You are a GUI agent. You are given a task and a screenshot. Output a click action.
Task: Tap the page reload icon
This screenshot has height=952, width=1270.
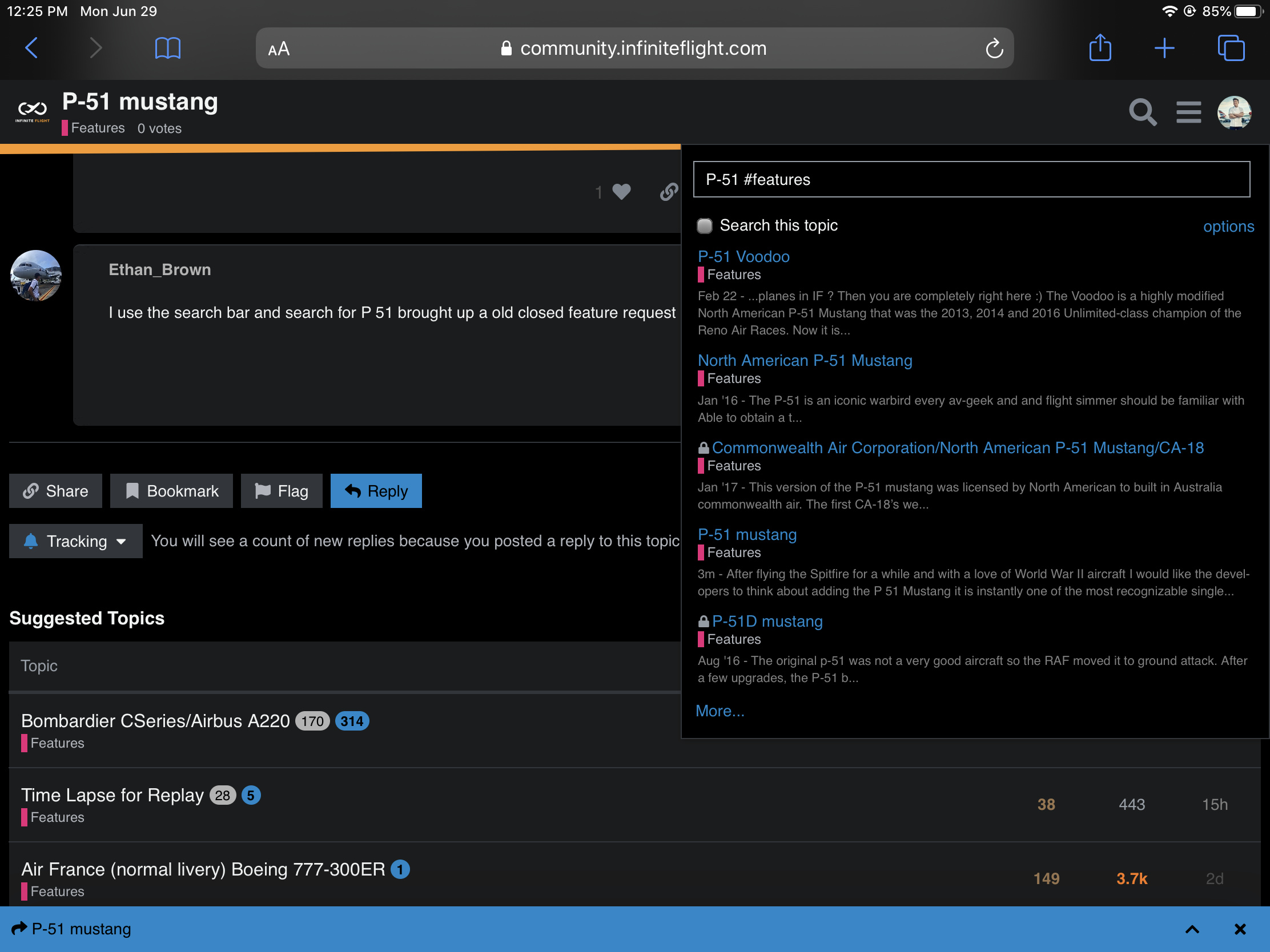point(994,49)
